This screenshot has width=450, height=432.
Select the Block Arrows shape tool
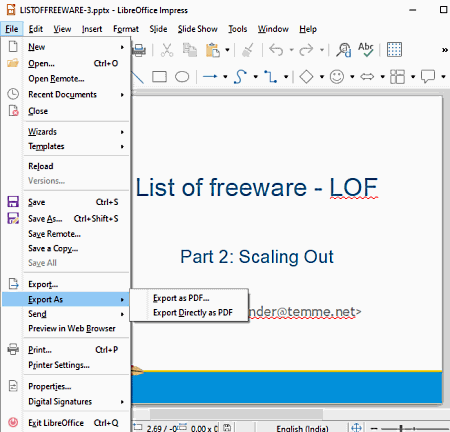(367, 77)
